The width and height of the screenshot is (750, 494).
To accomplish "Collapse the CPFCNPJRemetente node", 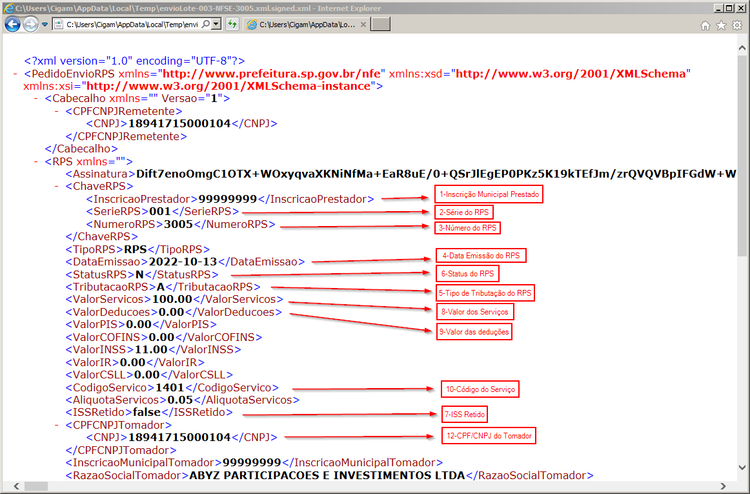I will [x=57, y=111].
